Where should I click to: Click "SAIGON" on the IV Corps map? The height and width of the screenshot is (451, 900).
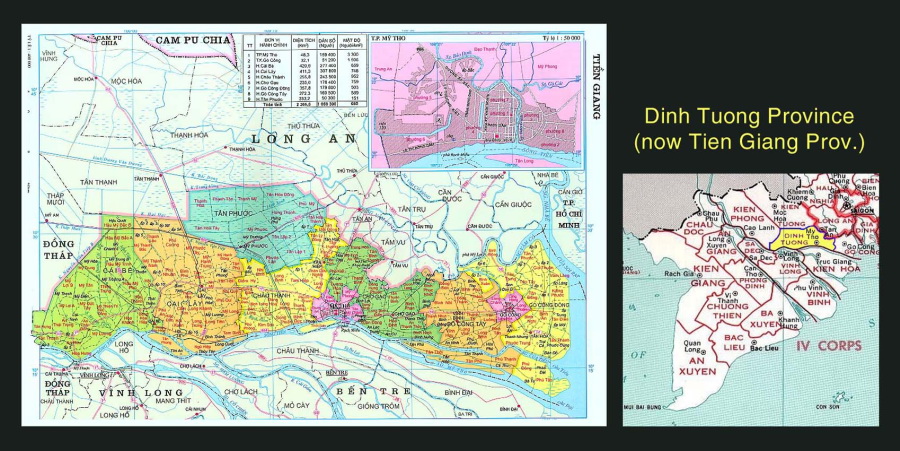click(x=862, y=211)
